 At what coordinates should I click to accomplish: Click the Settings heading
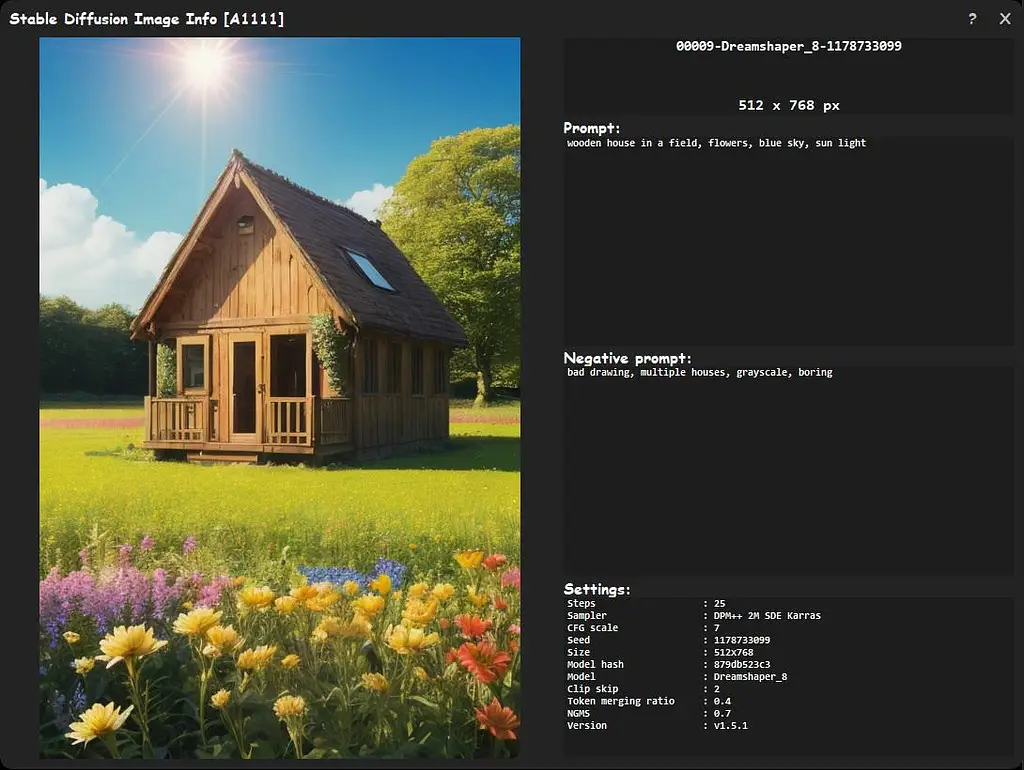597,589
